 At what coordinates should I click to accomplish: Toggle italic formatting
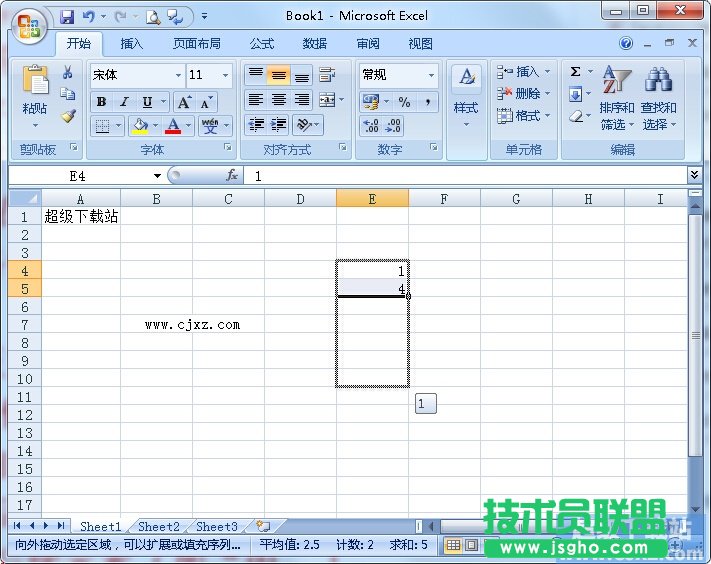124,102
